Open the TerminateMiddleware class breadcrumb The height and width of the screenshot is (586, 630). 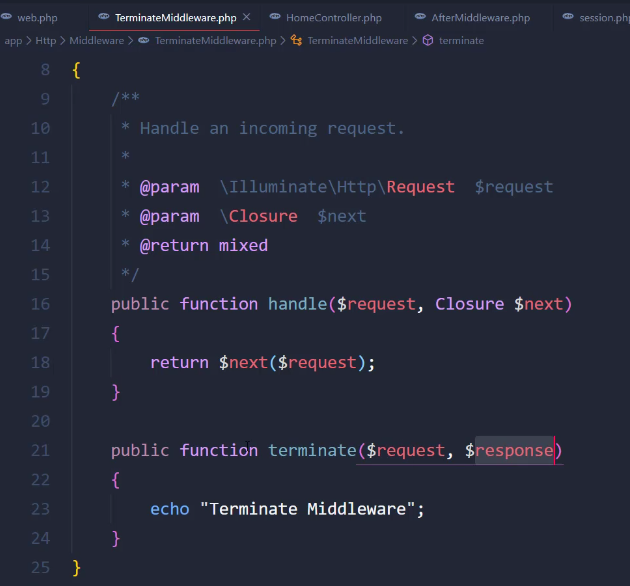coord(358,41)
